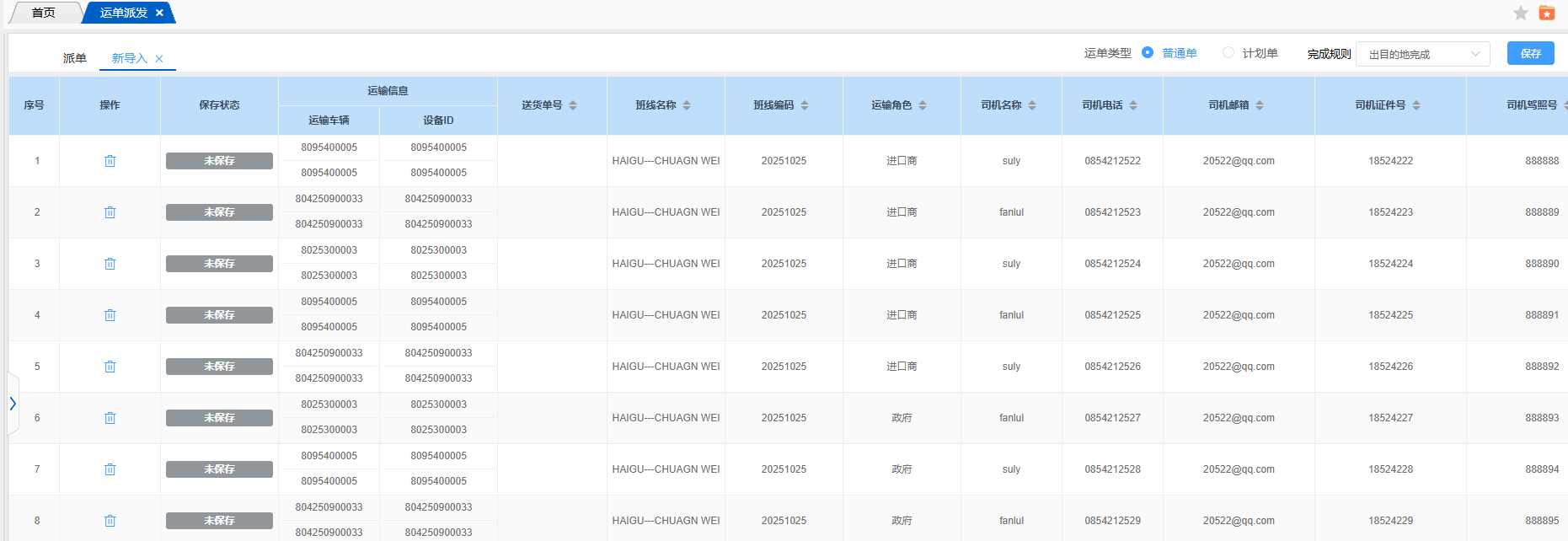This screenshot has width=1568, height=541.
Task: Sort by 送货单号 column
Action: click(x=573, y=105)
